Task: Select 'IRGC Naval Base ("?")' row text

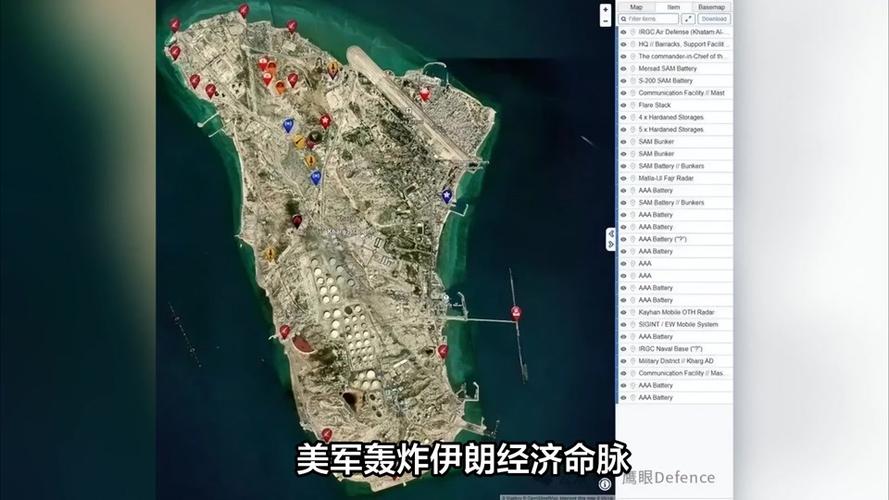Action: click(x=670, y=349)
